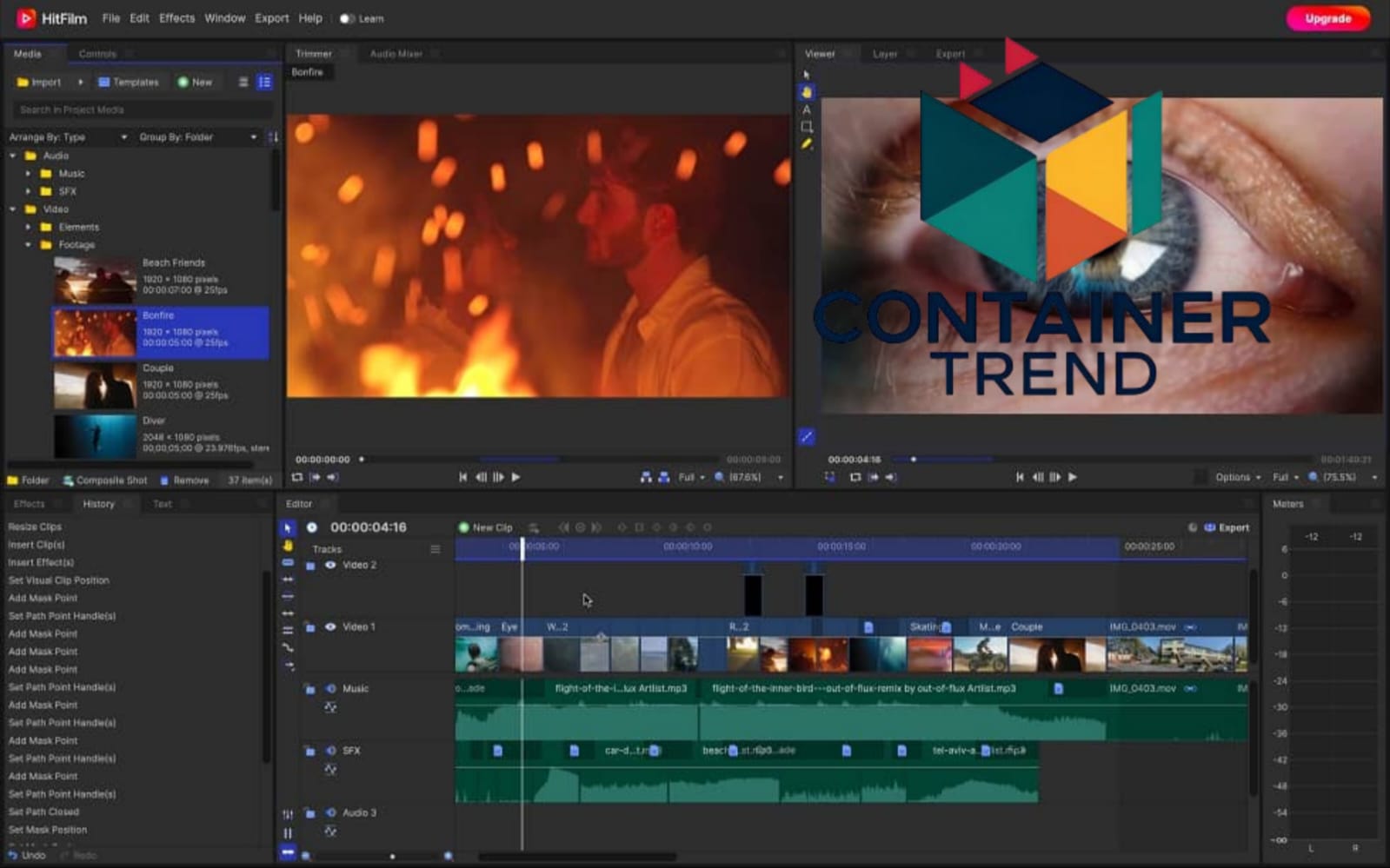Switch media panel to detailed view icon

[264, 82]
